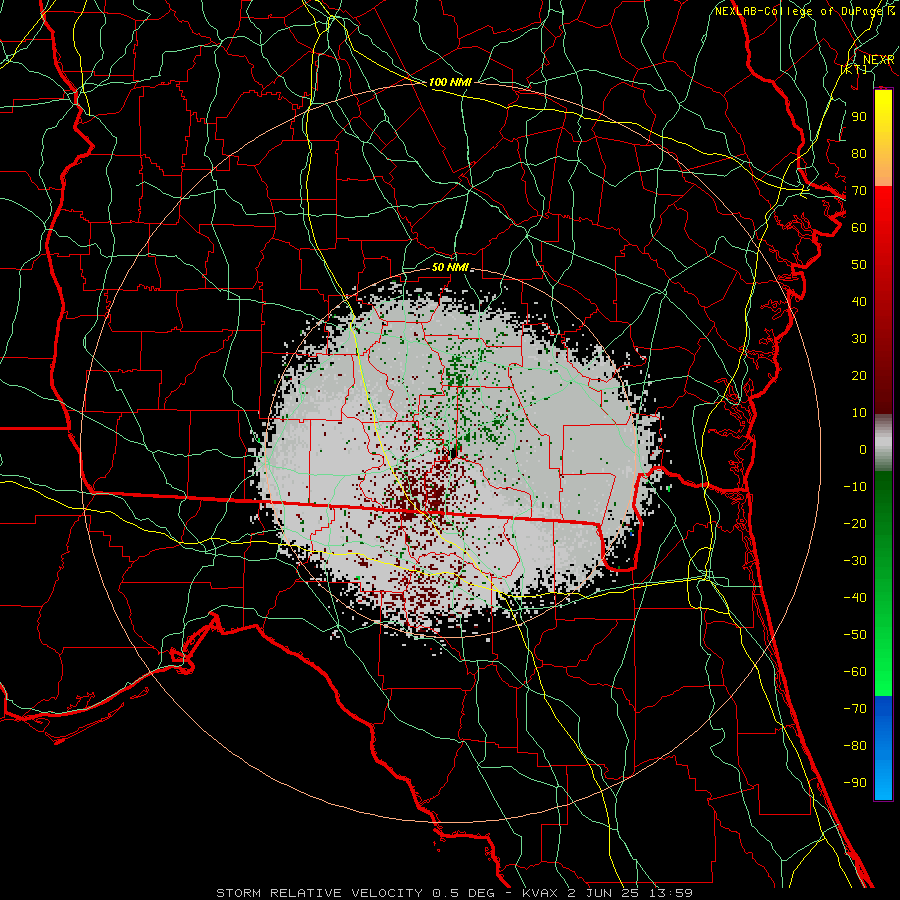Click the "80" value on velocity scale
Viewport: 900px width, 900px height.
(x=859, y=153)
